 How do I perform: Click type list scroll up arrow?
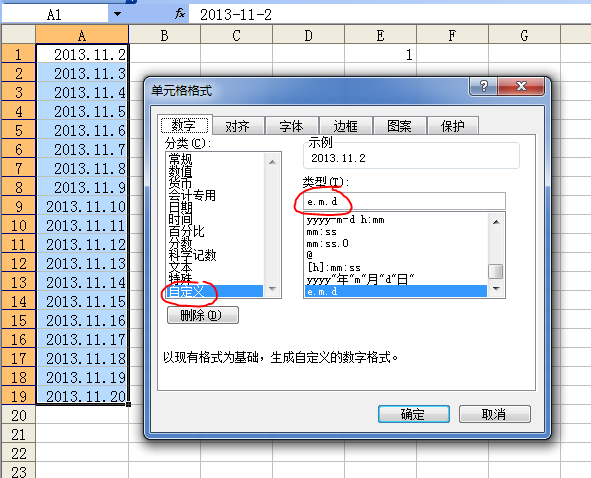coord(496,222)
